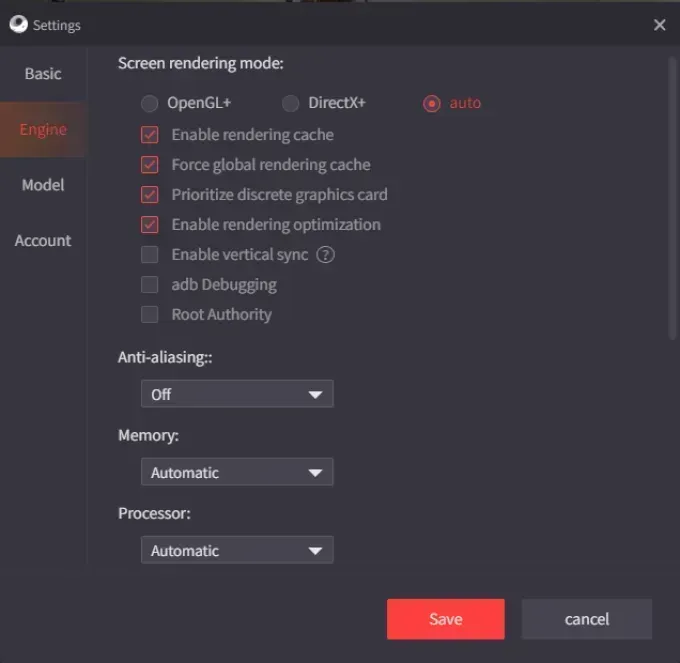Open the Anti-aliasing dropdown
Screen dimensions: 680x663
pos(237,394)
